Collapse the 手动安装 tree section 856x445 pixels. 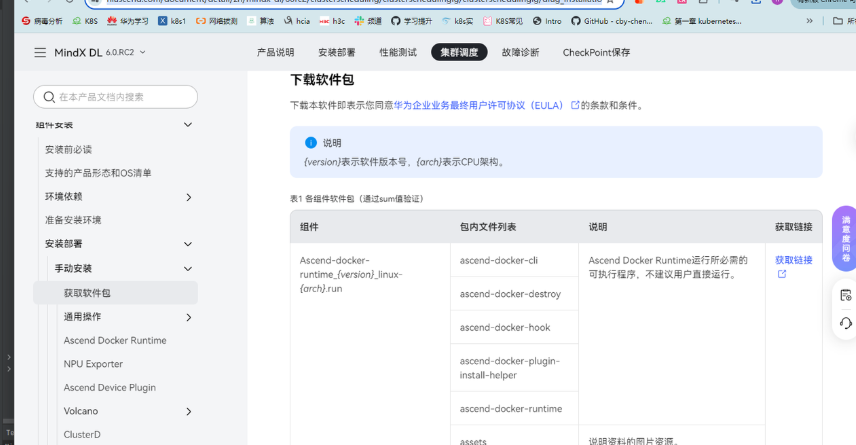tap(188, 269)
